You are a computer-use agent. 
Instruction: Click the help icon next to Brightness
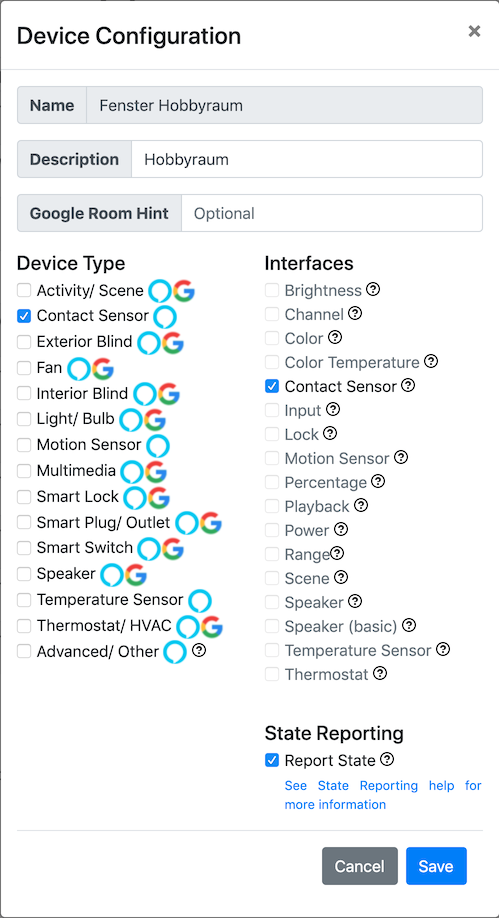373,289
